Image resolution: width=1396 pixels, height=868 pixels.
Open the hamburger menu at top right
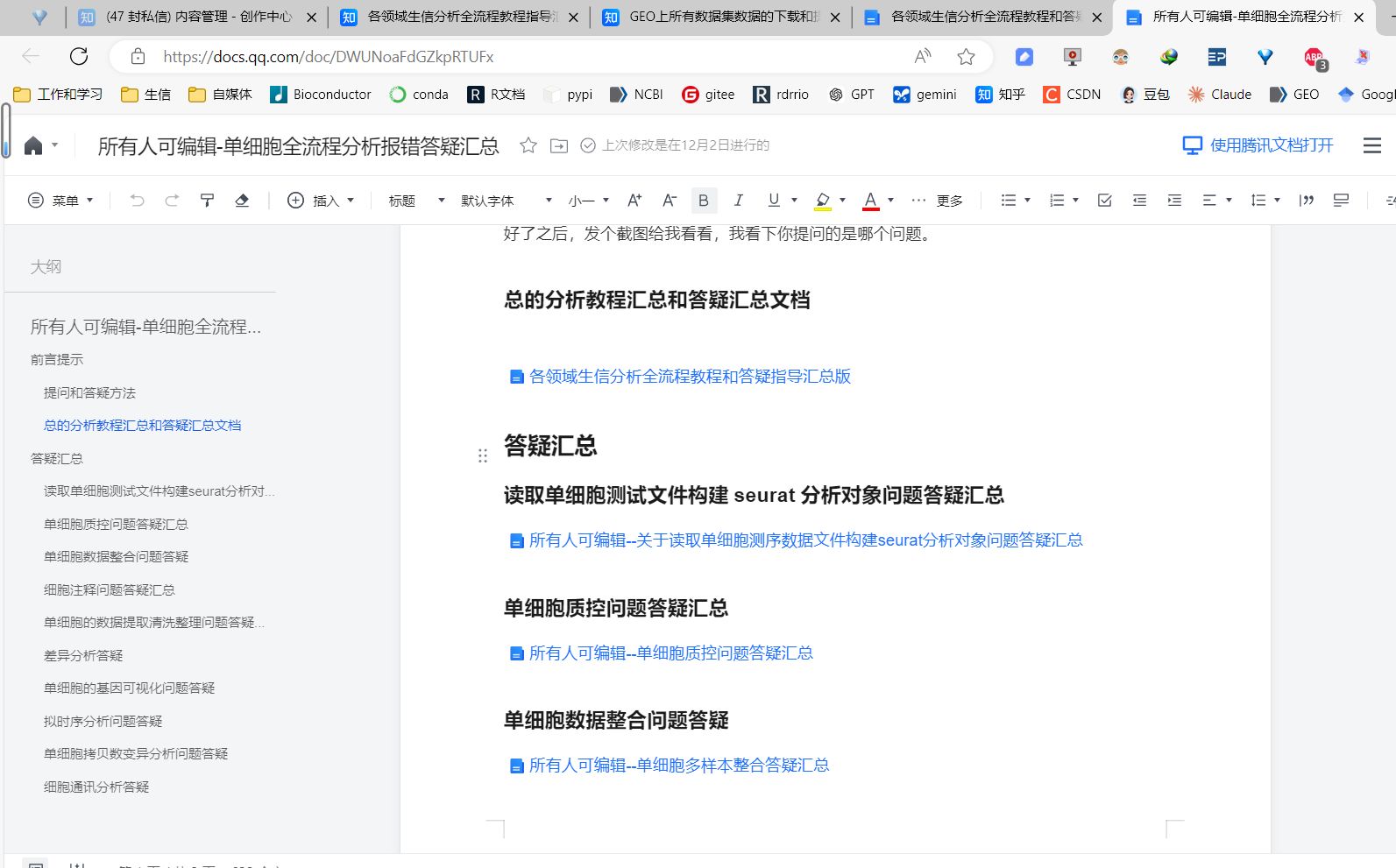[1372, 145]
